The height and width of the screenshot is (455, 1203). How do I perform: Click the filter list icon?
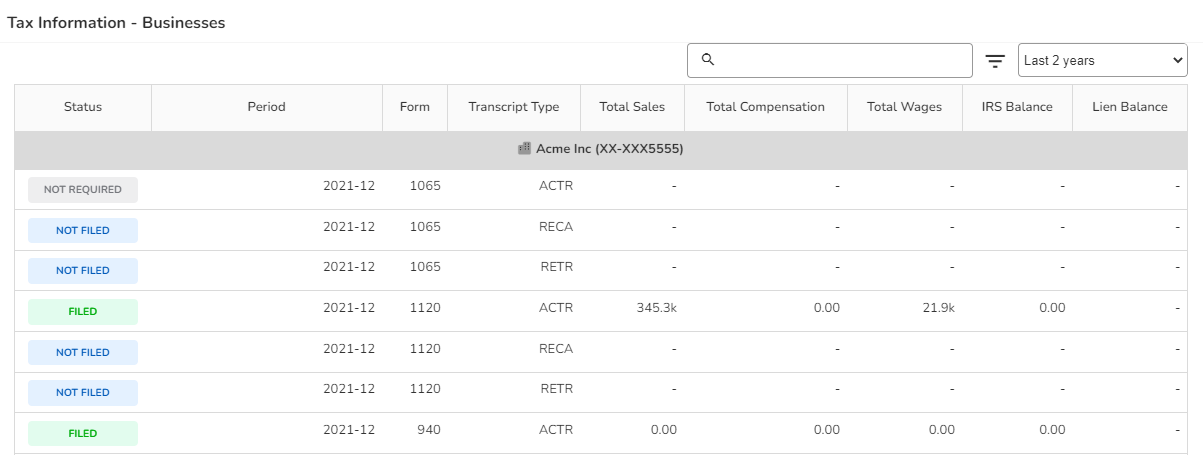(x=995, y=61)
